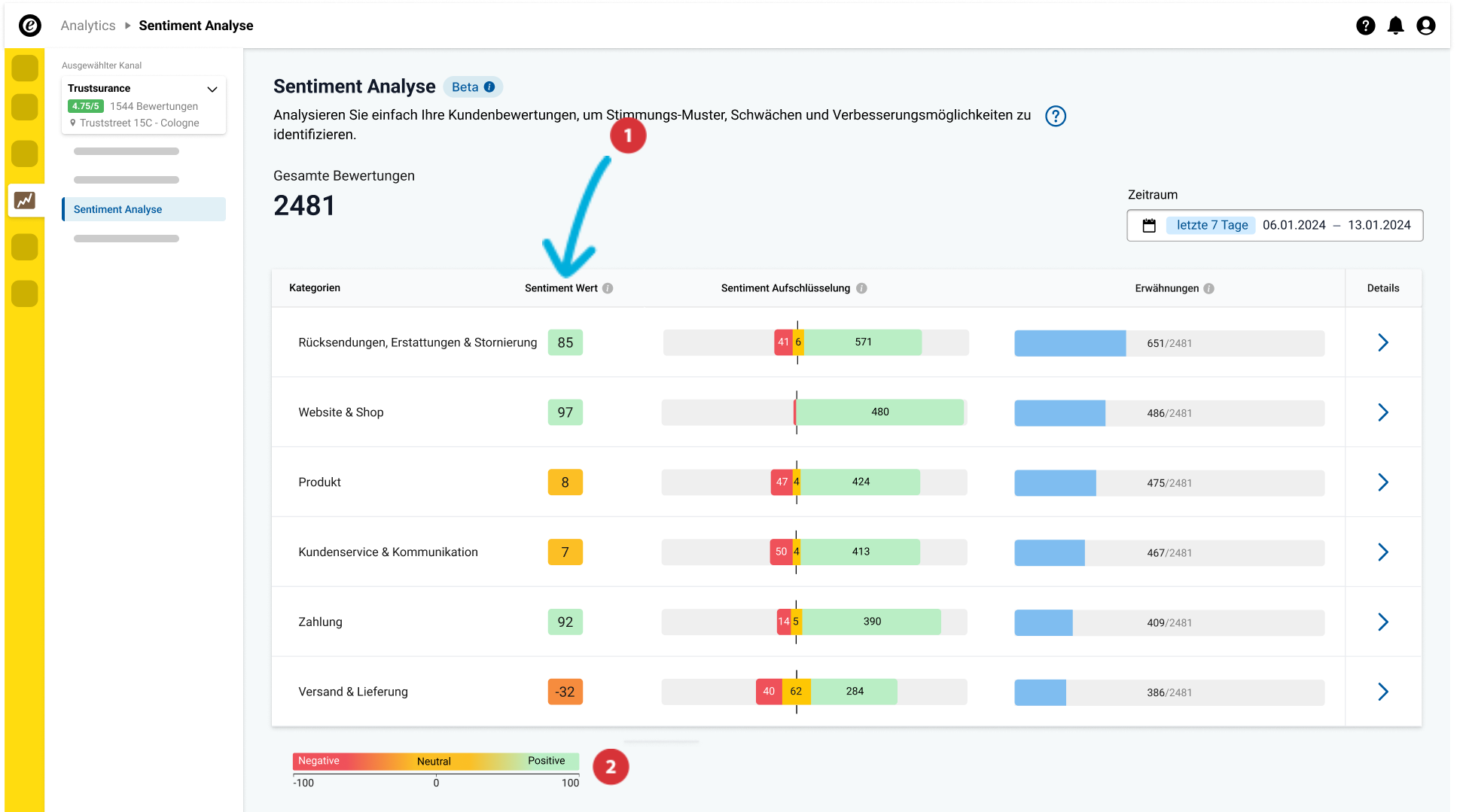1466x812 pixels.
Task: Click the Sentiment Aufschlüsselung column header
Action: pos(785,288)
